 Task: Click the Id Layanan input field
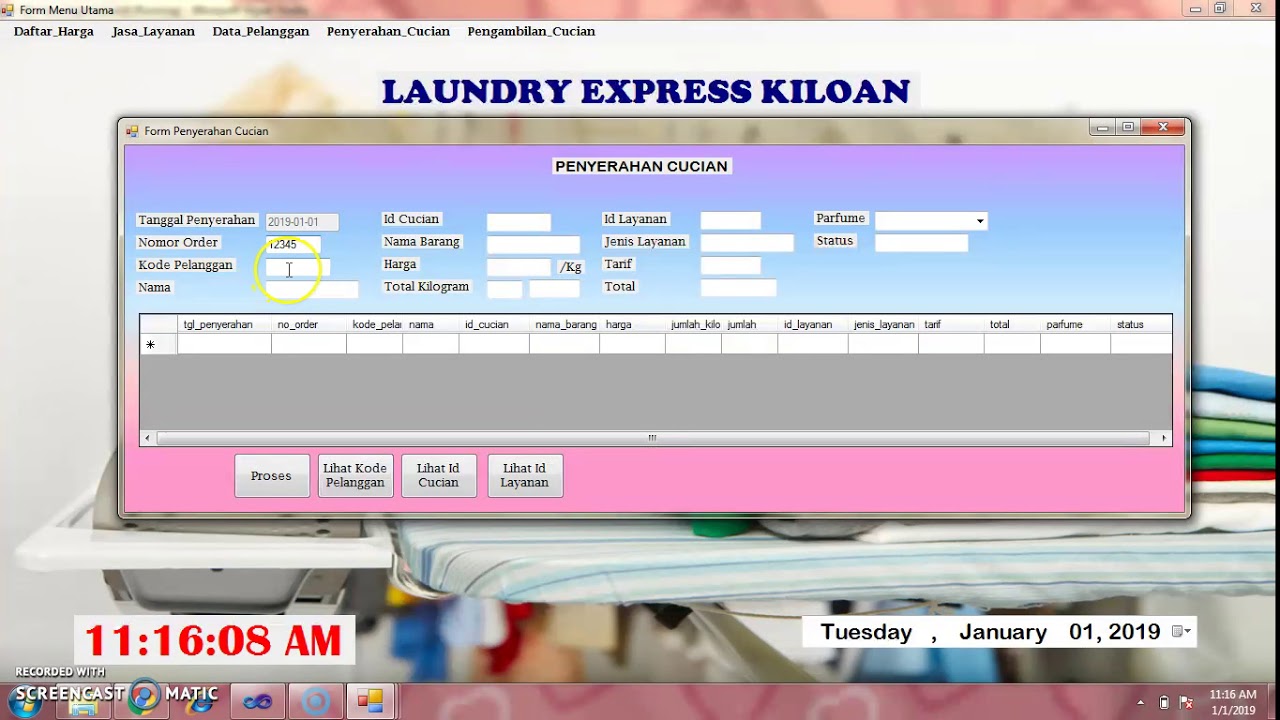(x=730, y=221)
